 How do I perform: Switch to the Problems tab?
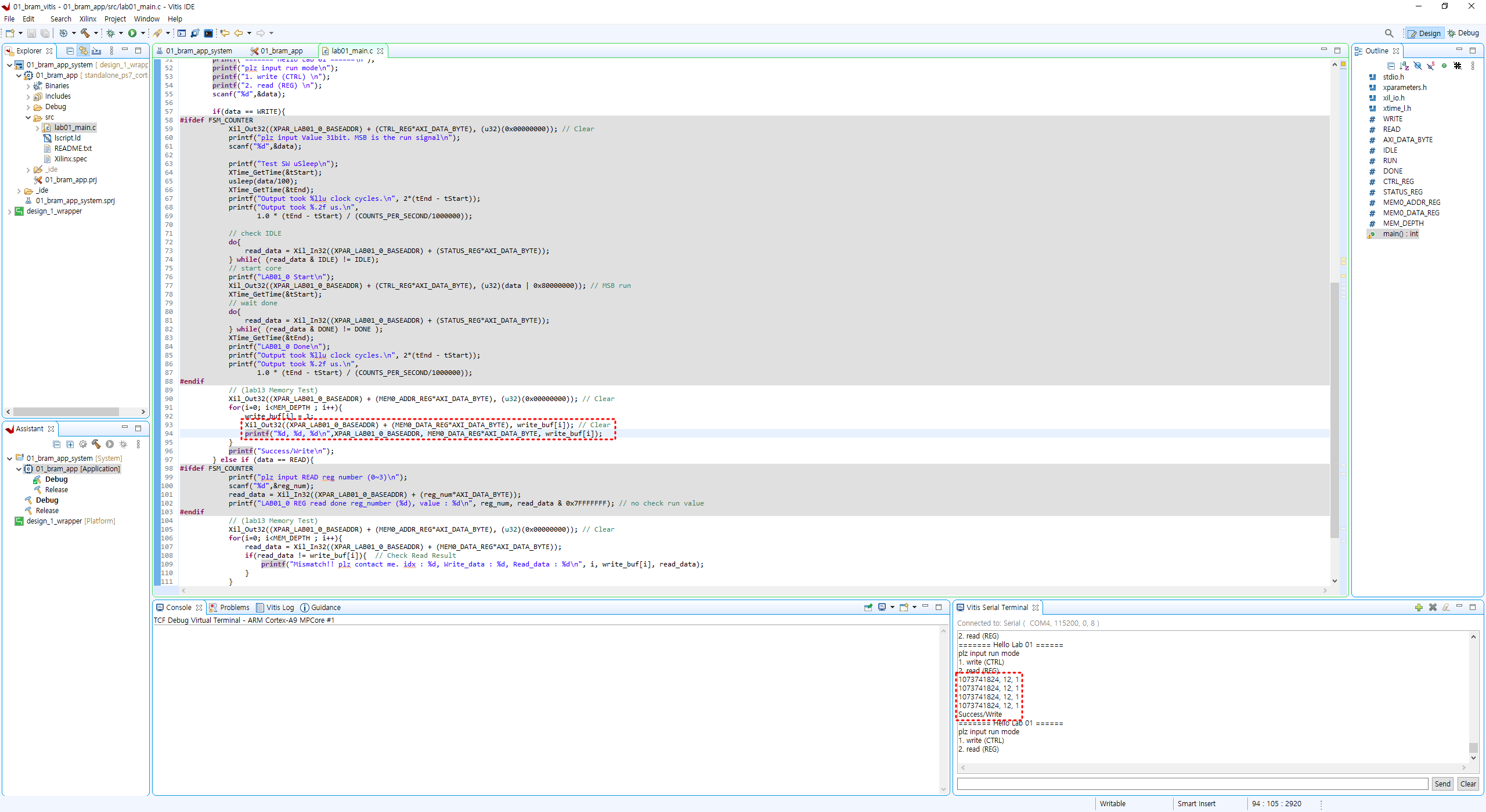tap(234, 607)
